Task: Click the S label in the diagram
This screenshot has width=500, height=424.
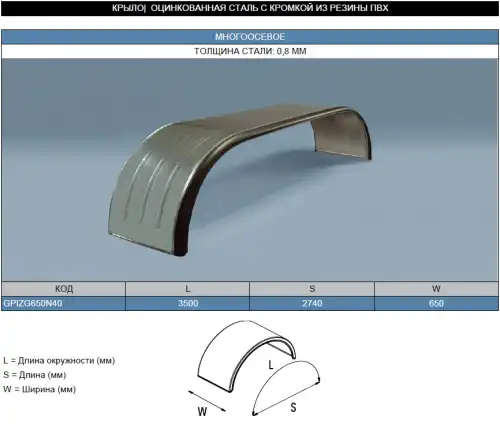Action: 293,407
